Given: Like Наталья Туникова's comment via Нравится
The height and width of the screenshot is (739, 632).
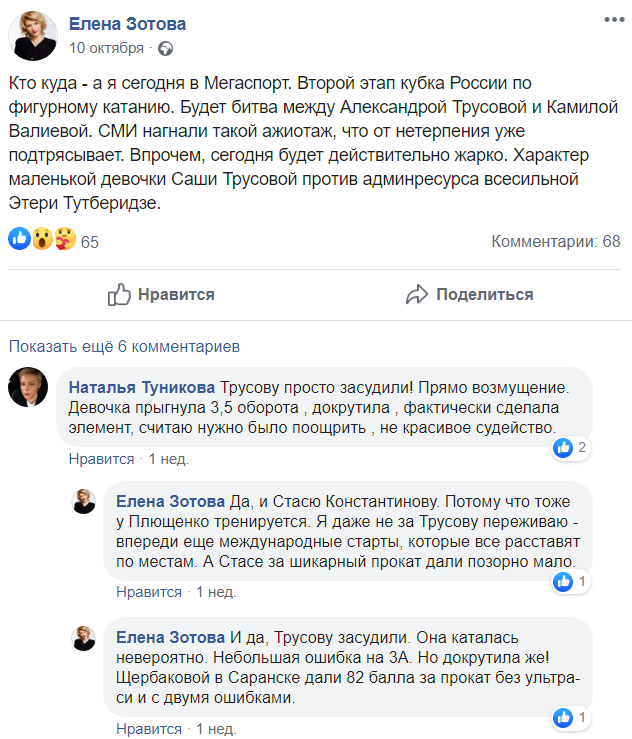Looking at the screenshot, I should pos(101,459).
